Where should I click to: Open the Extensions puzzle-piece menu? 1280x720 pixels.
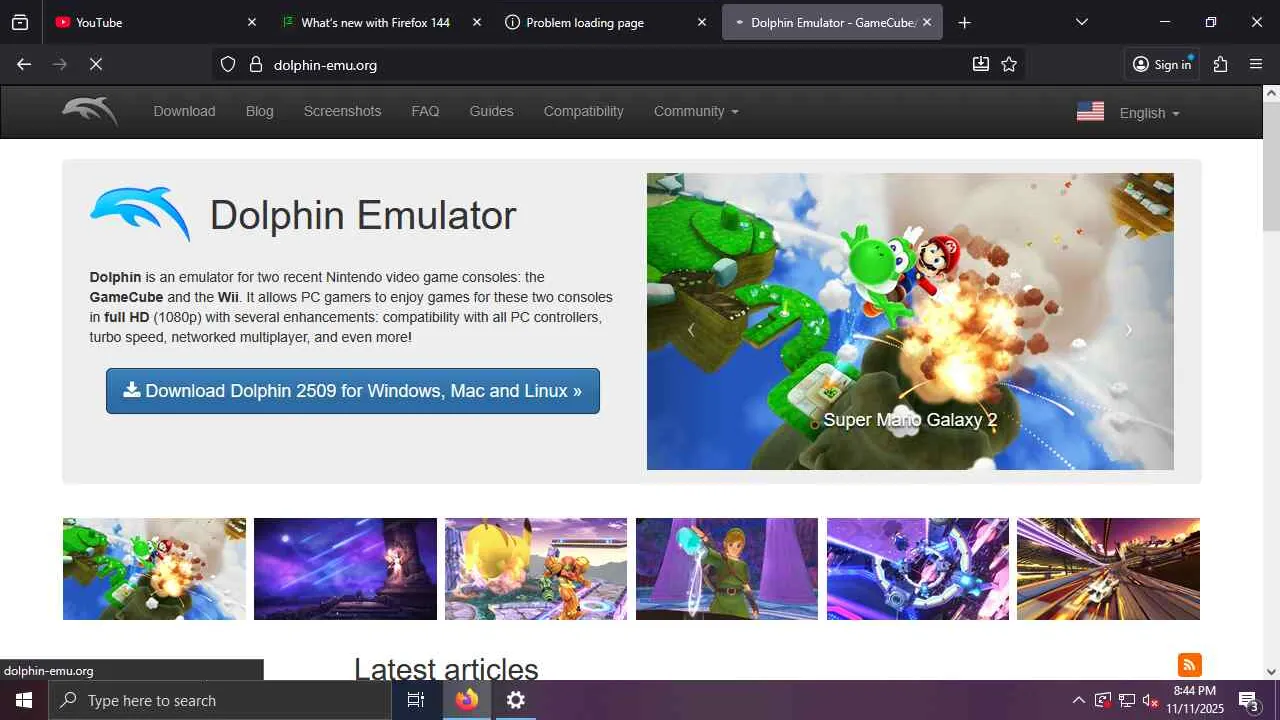tap(1220, 64)
